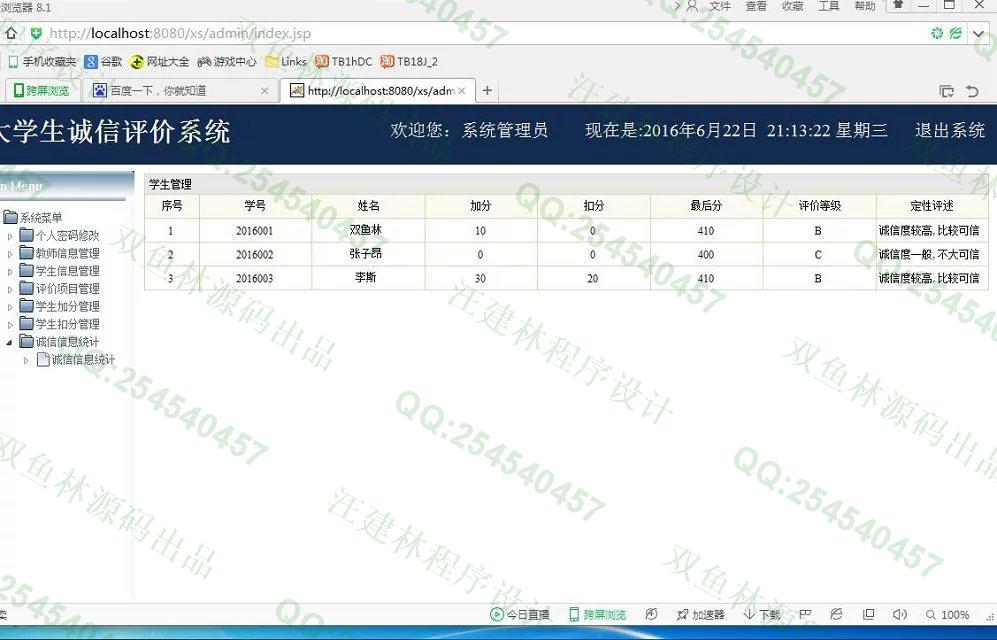Click the green browser-engine icon in the address bar
The image size is (997, 640).
[955, 33]
